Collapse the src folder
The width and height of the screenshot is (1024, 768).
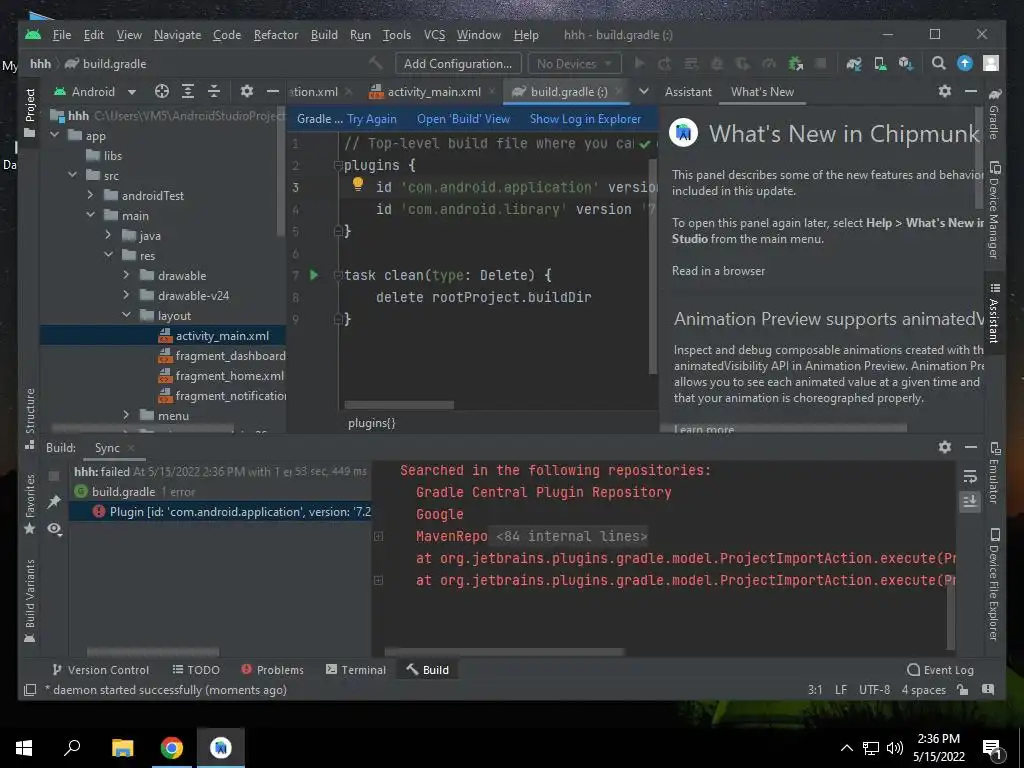[x=72, y=175]
